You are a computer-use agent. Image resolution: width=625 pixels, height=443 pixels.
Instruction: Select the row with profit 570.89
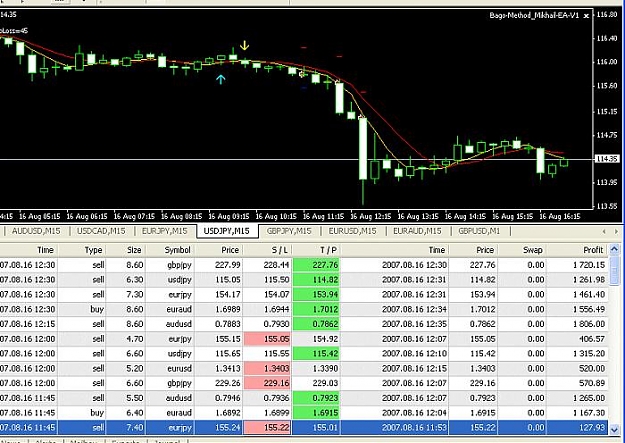click(304, 383)
